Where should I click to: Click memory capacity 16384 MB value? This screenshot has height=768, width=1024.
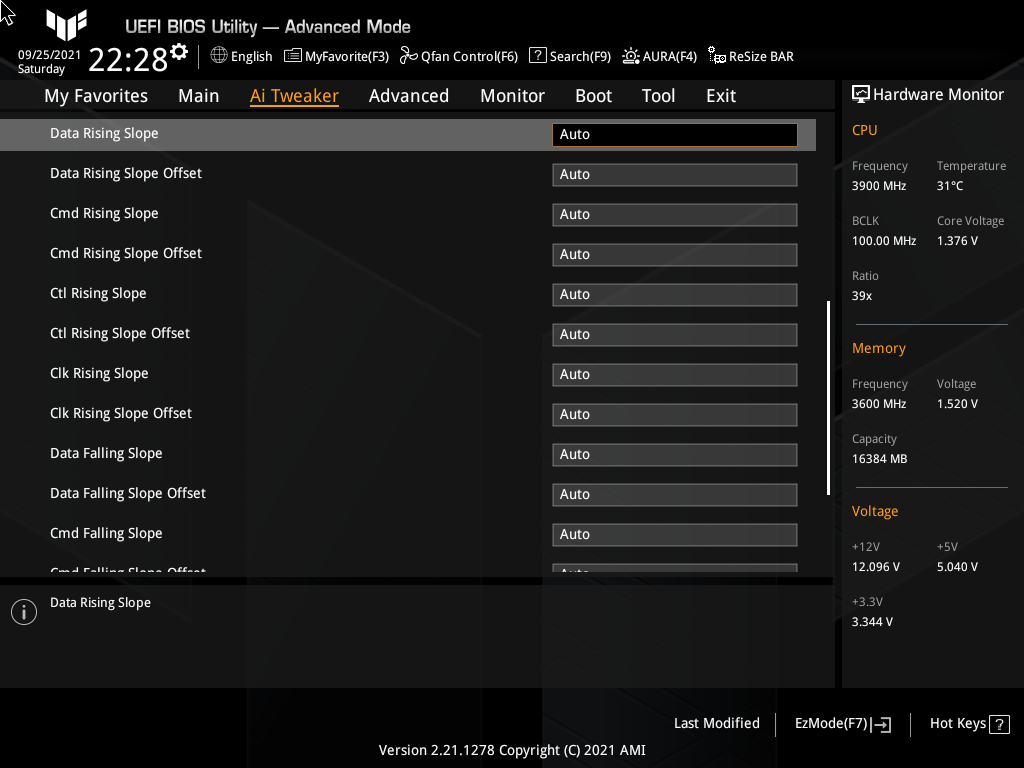click(880, 459)
